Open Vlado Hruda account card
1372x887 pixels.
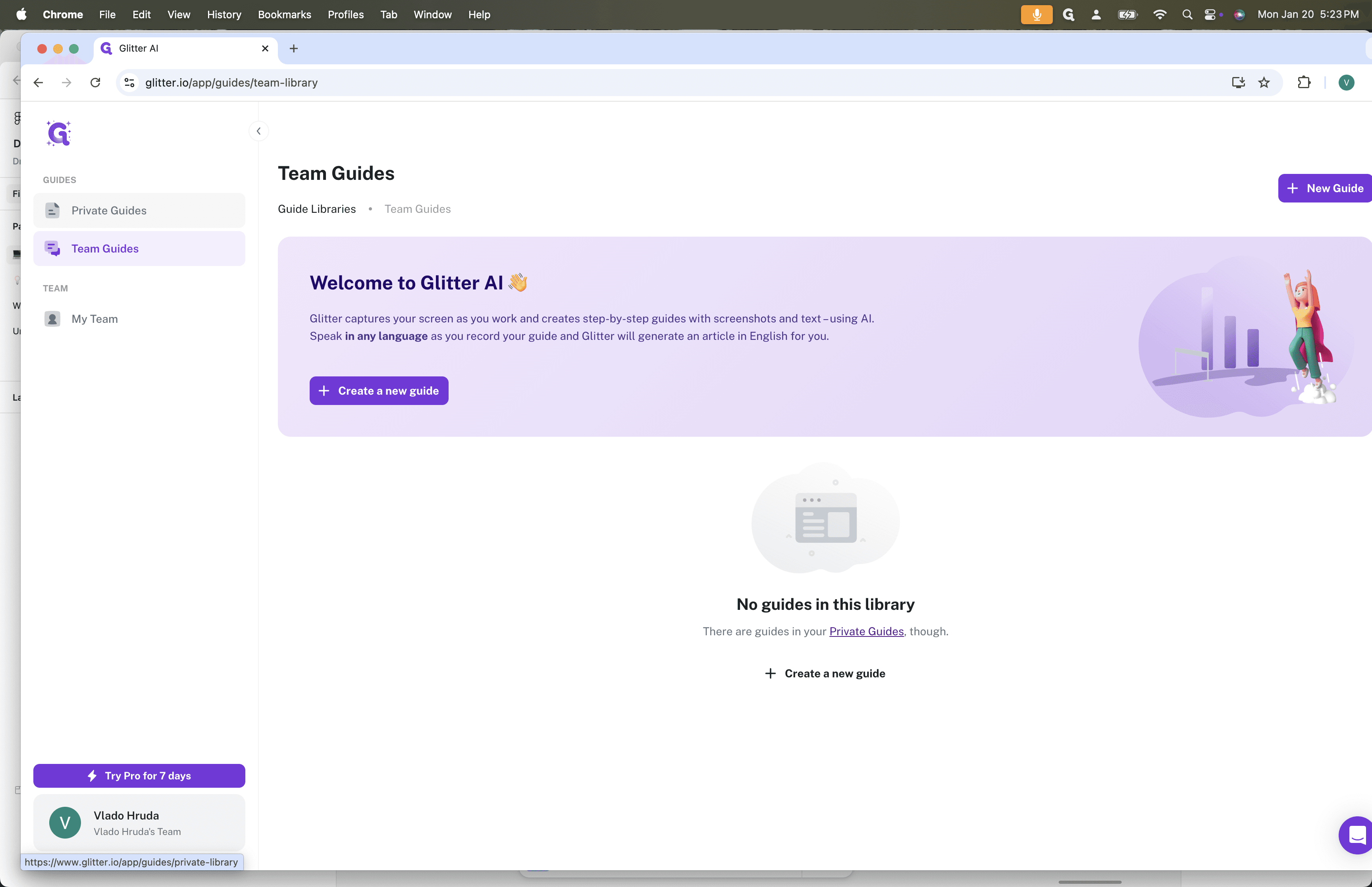tap(139, 823)
